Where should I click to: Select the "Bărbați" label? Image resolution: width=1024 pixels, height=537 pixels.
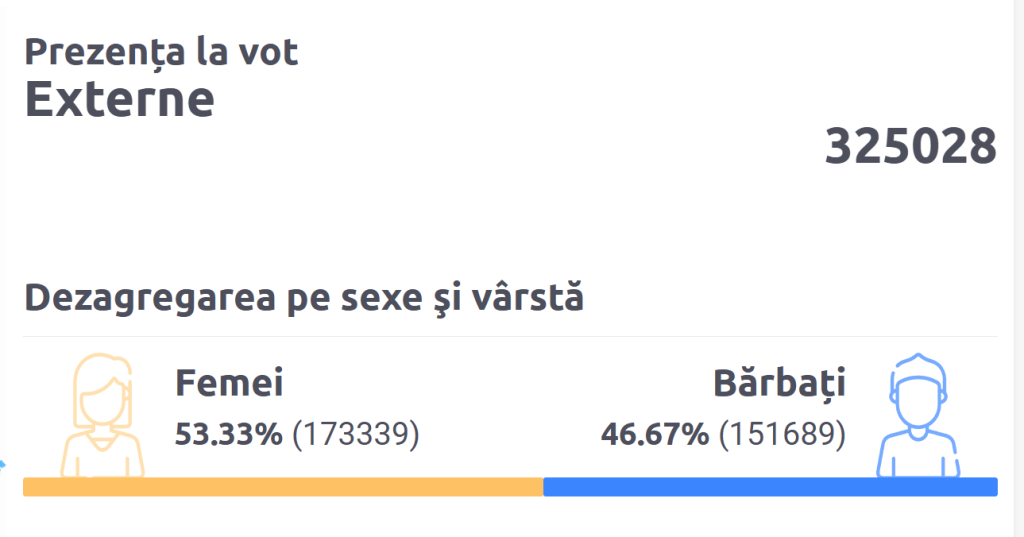point(779,383)
